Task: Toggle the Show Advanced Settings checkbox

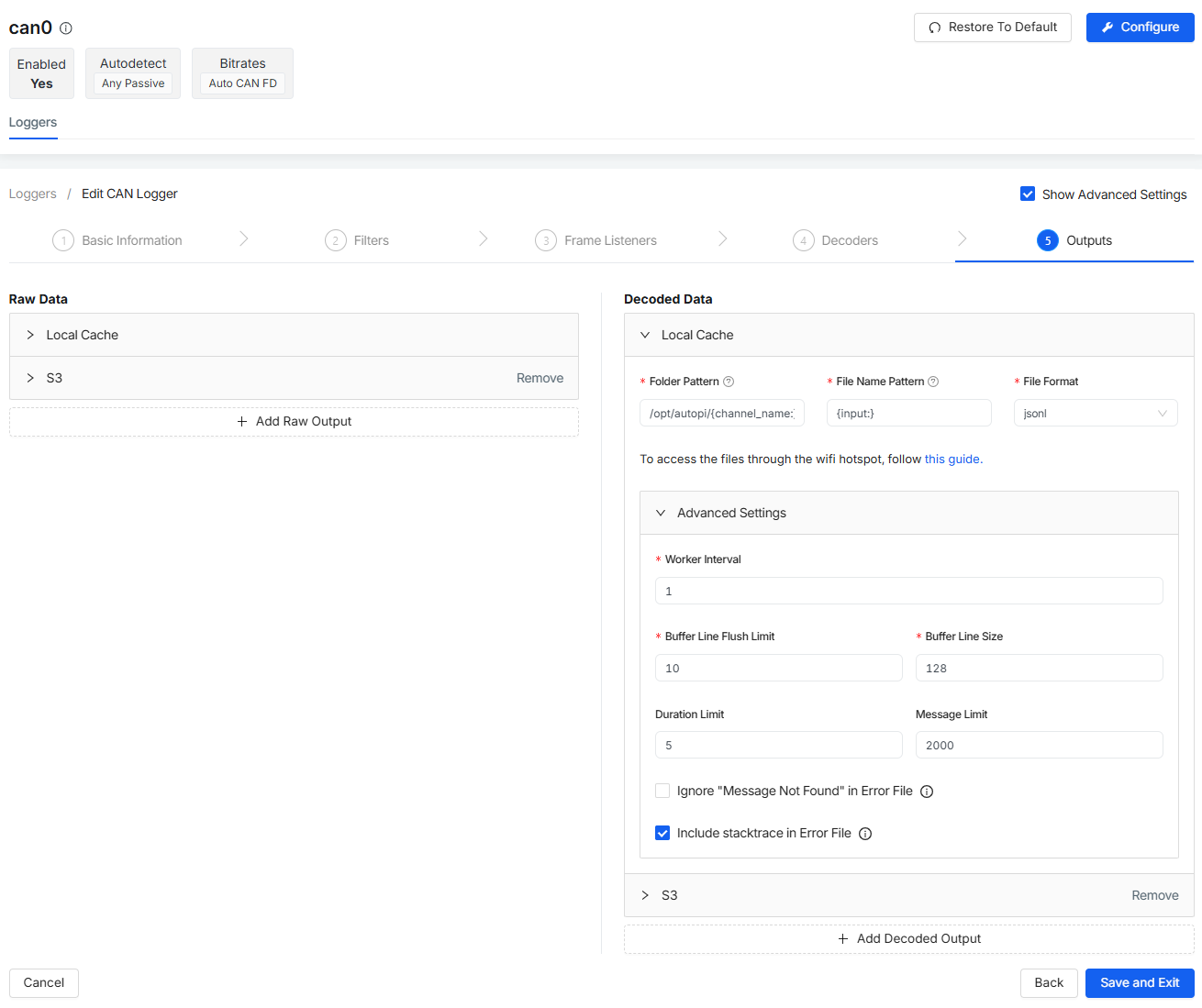Action: click(1028, 194)
